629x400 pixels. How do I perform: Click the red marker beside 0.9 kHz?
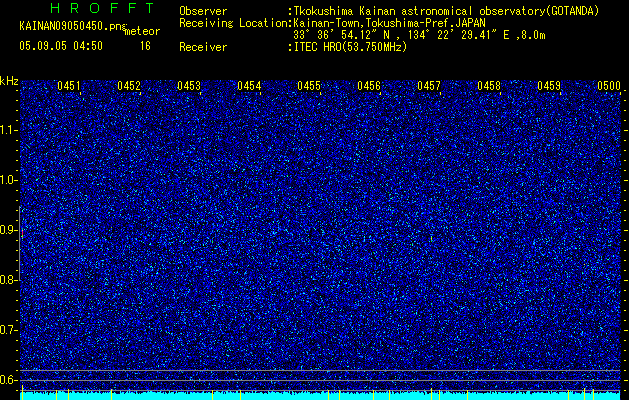(22, 233)
